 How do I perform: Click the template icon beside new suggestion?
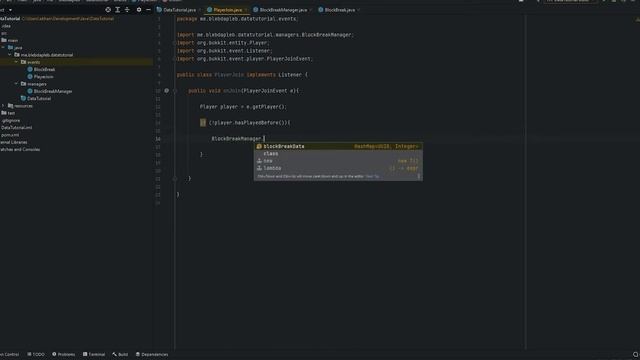[x=259, y=161]
